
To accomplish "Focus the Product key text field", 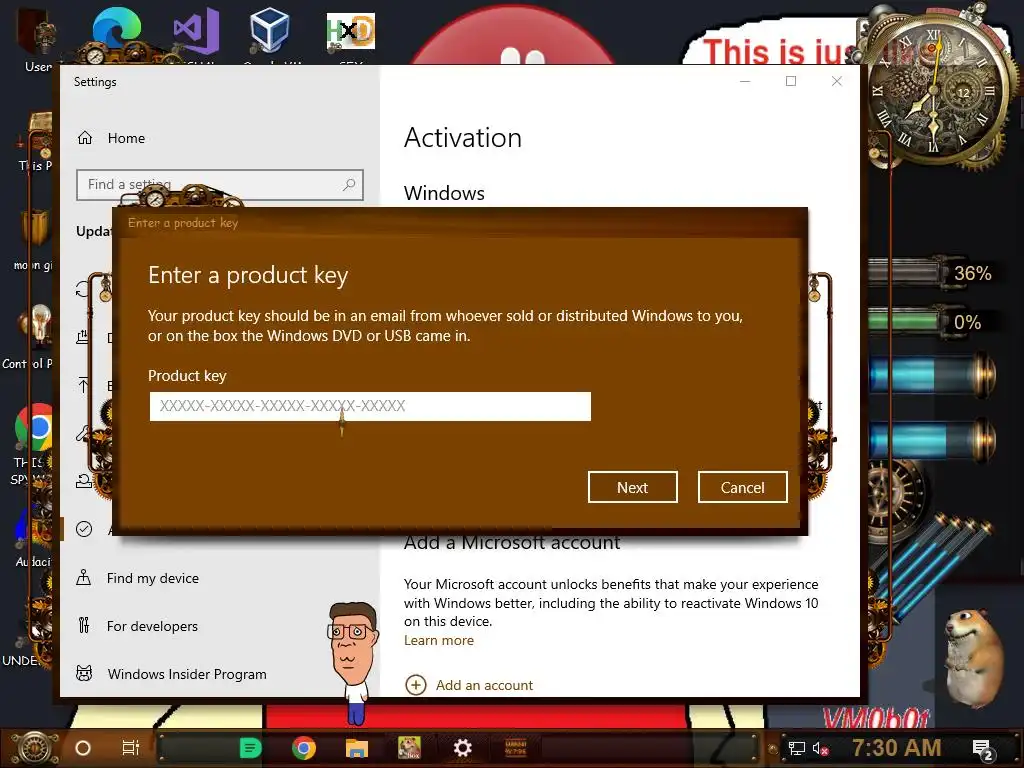I will (x=370, y=406).
